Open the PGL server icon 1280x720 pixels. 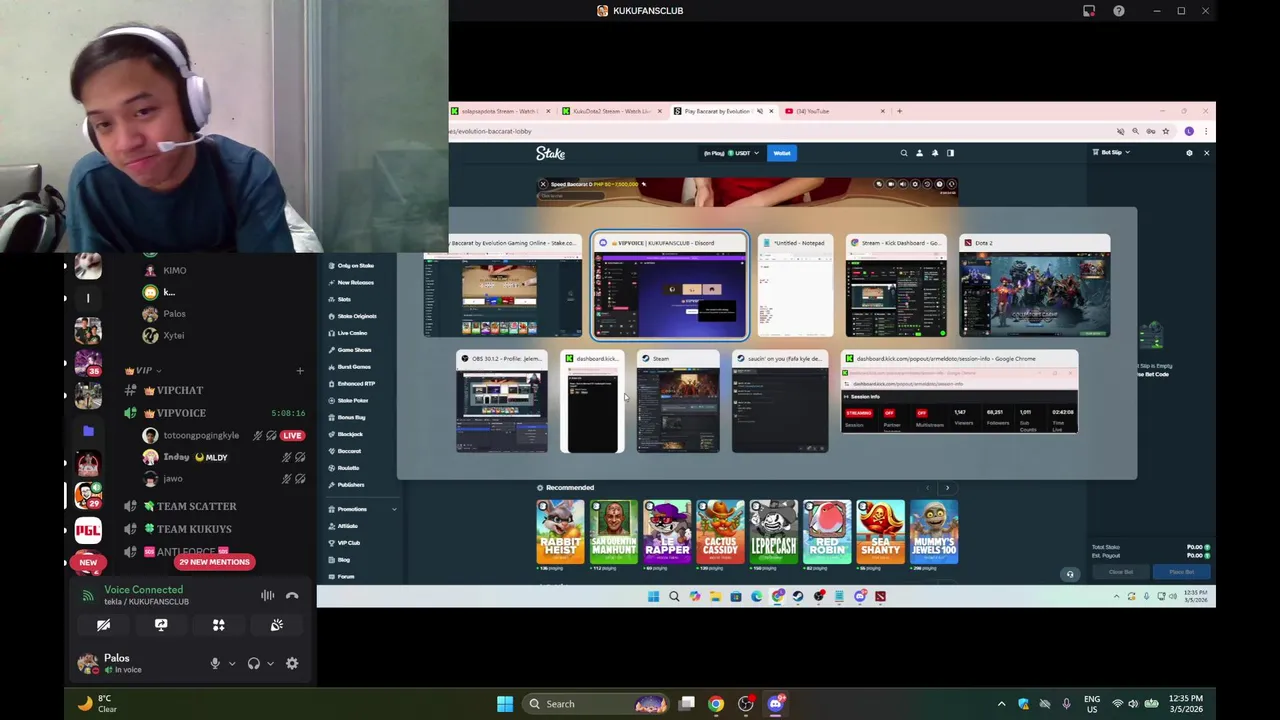point(88,529)
